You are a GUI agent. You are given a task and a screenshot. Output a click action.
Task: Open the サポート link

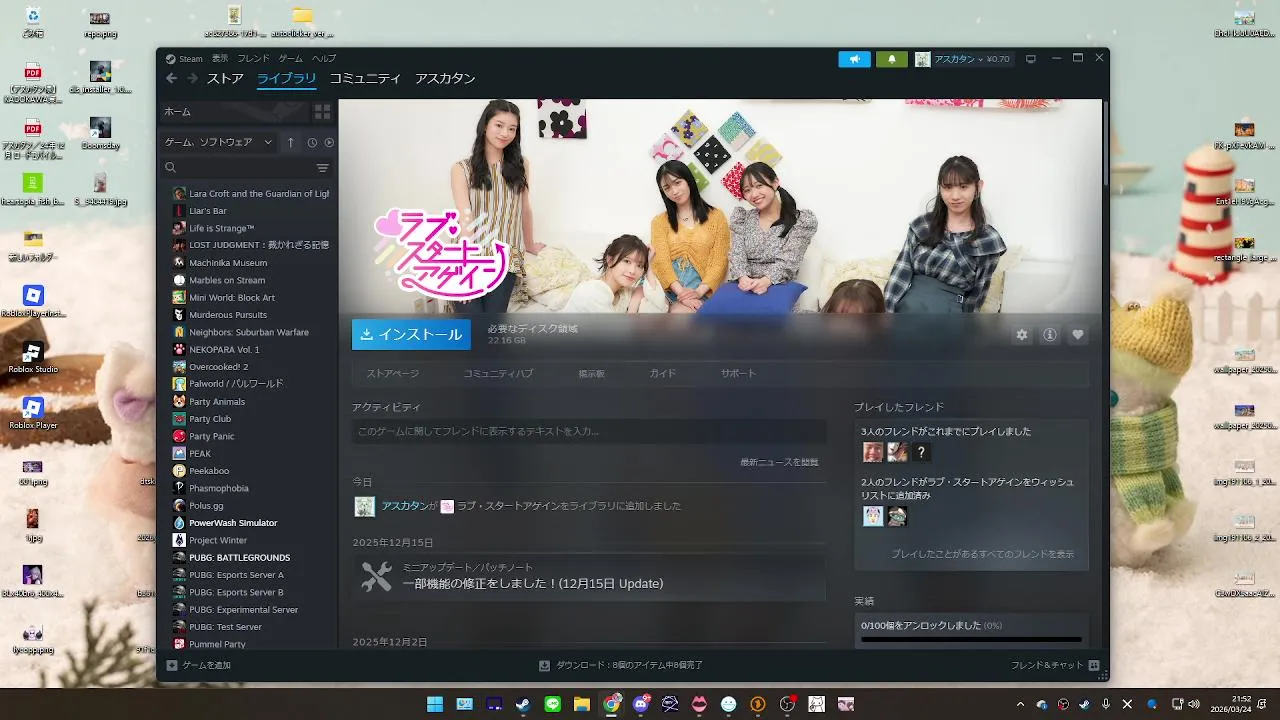738,373
